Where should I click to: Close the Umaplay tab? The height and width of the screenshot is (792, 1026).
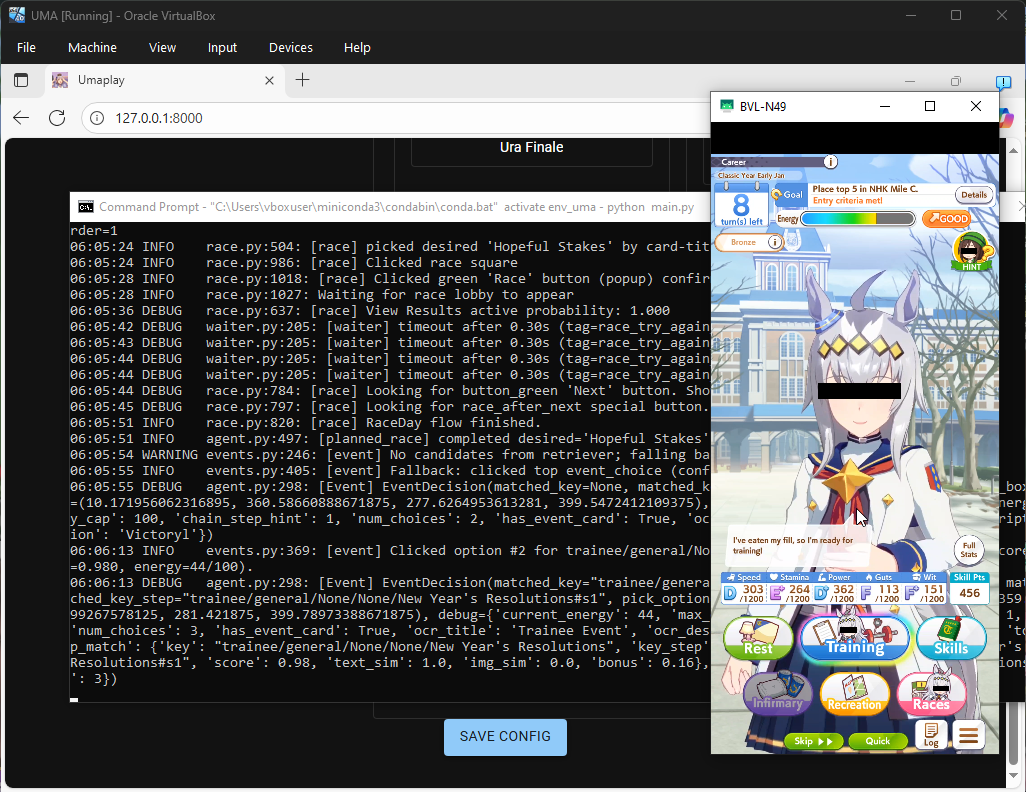[x=269, y=80]
